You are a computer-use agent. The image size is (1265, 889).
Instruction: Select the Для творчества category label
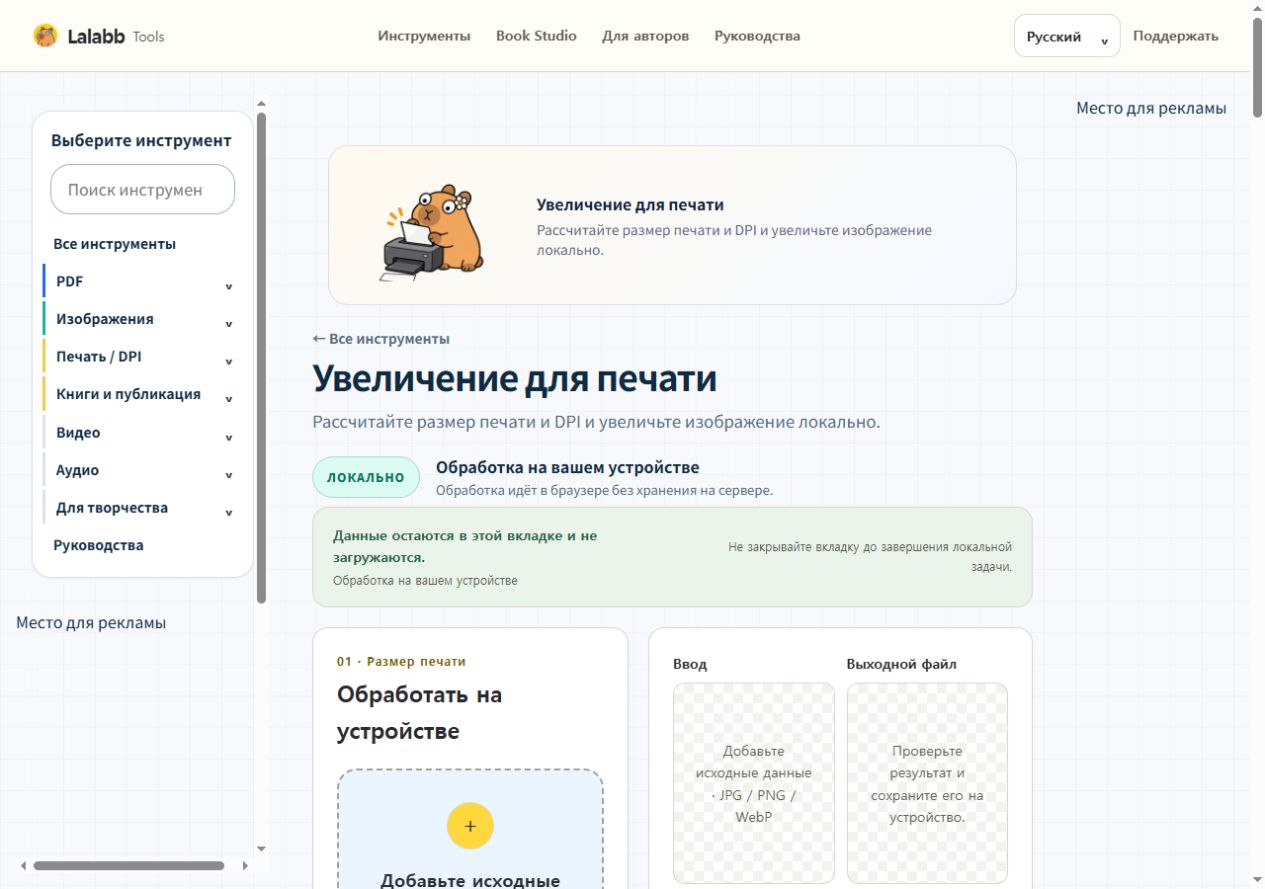(112, 507)
